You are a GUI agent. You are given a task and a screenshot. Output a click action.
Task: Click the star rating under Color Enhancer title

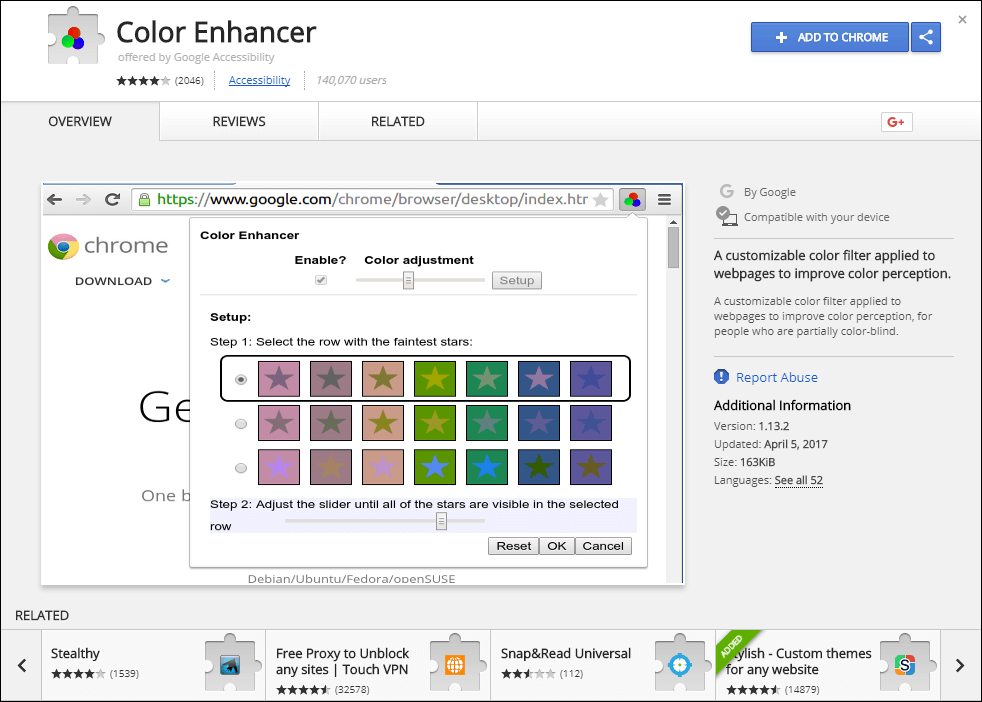tap(143, 81)
